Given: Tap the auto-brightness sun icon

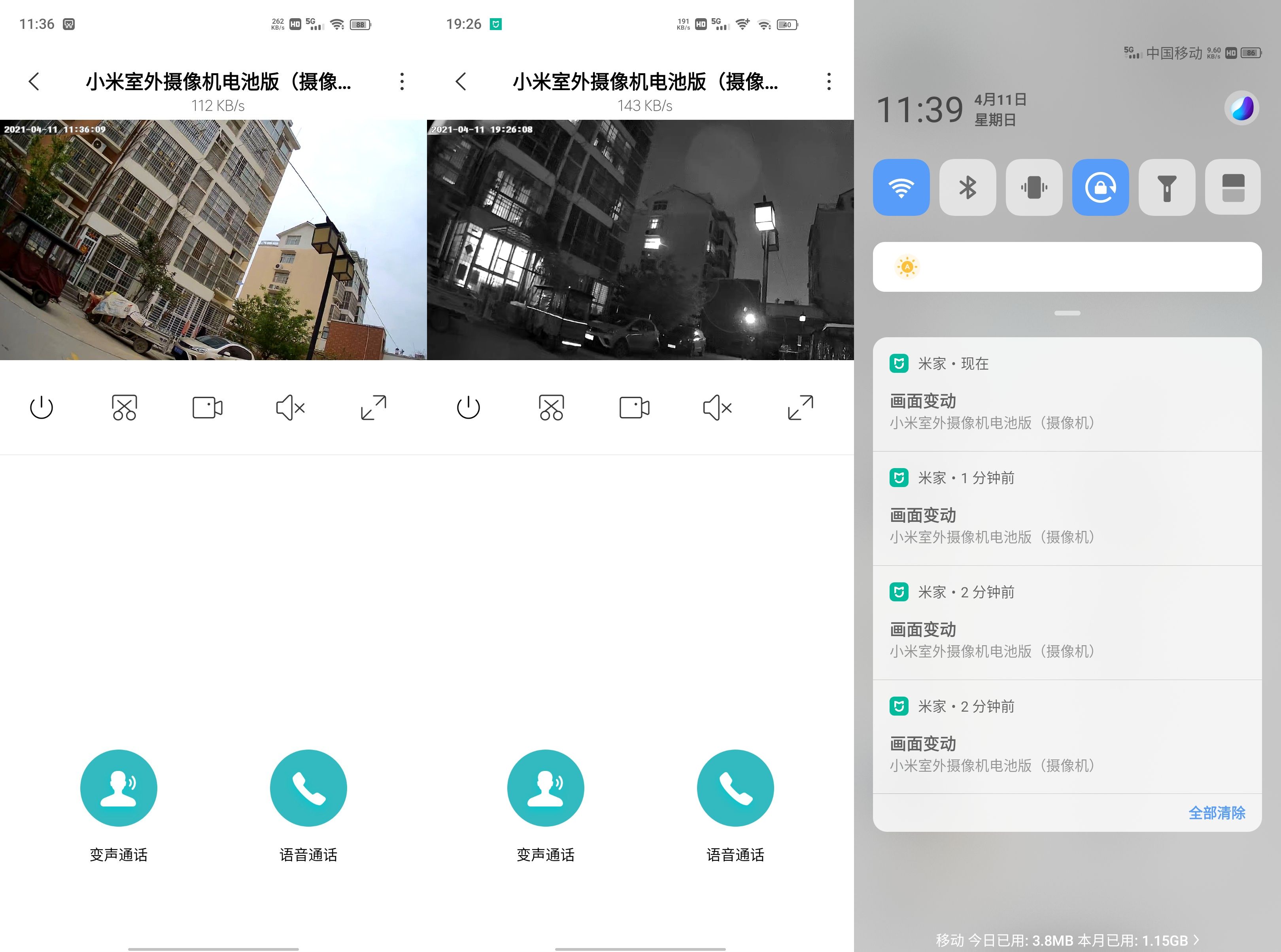Looking at the screenshot, I should tap(907, 267).
